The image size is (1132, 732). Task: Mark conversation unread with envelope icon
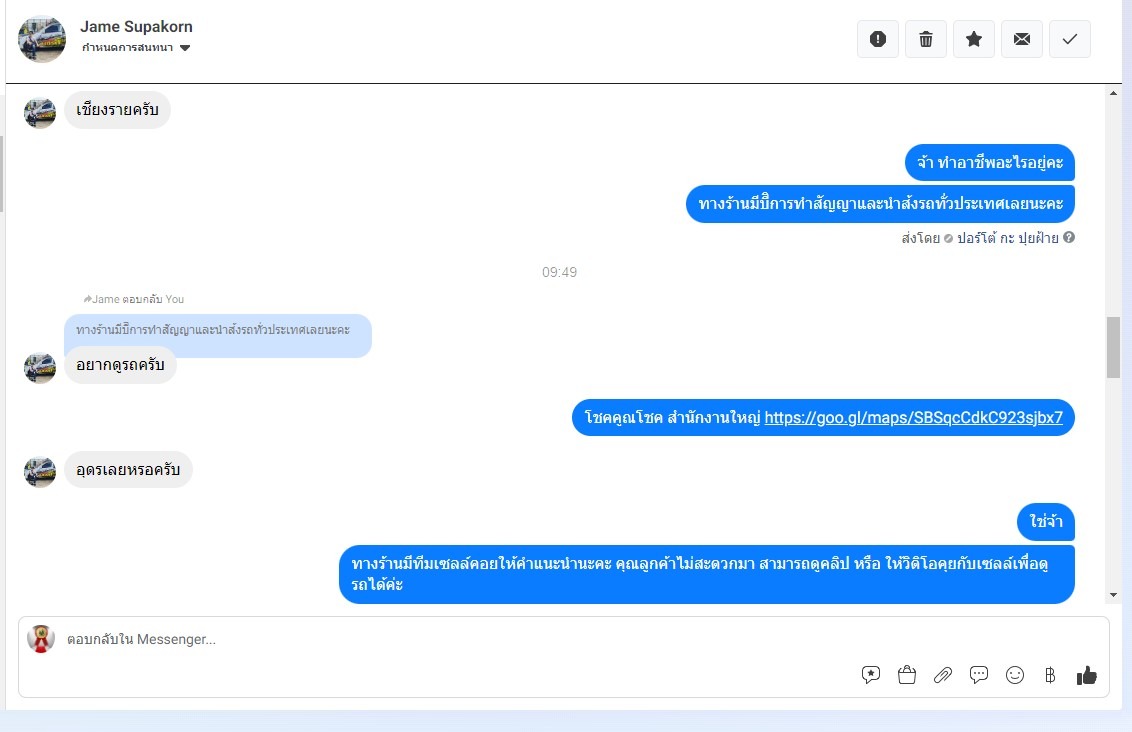pos(1022,39)
